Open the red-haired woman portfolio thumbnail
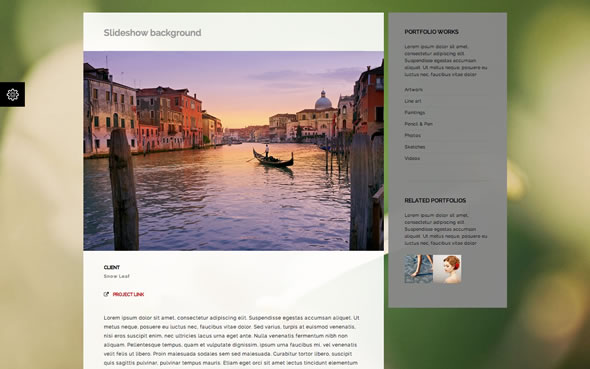590x369 pixels. pyautogui.click(x=447, y=269)
